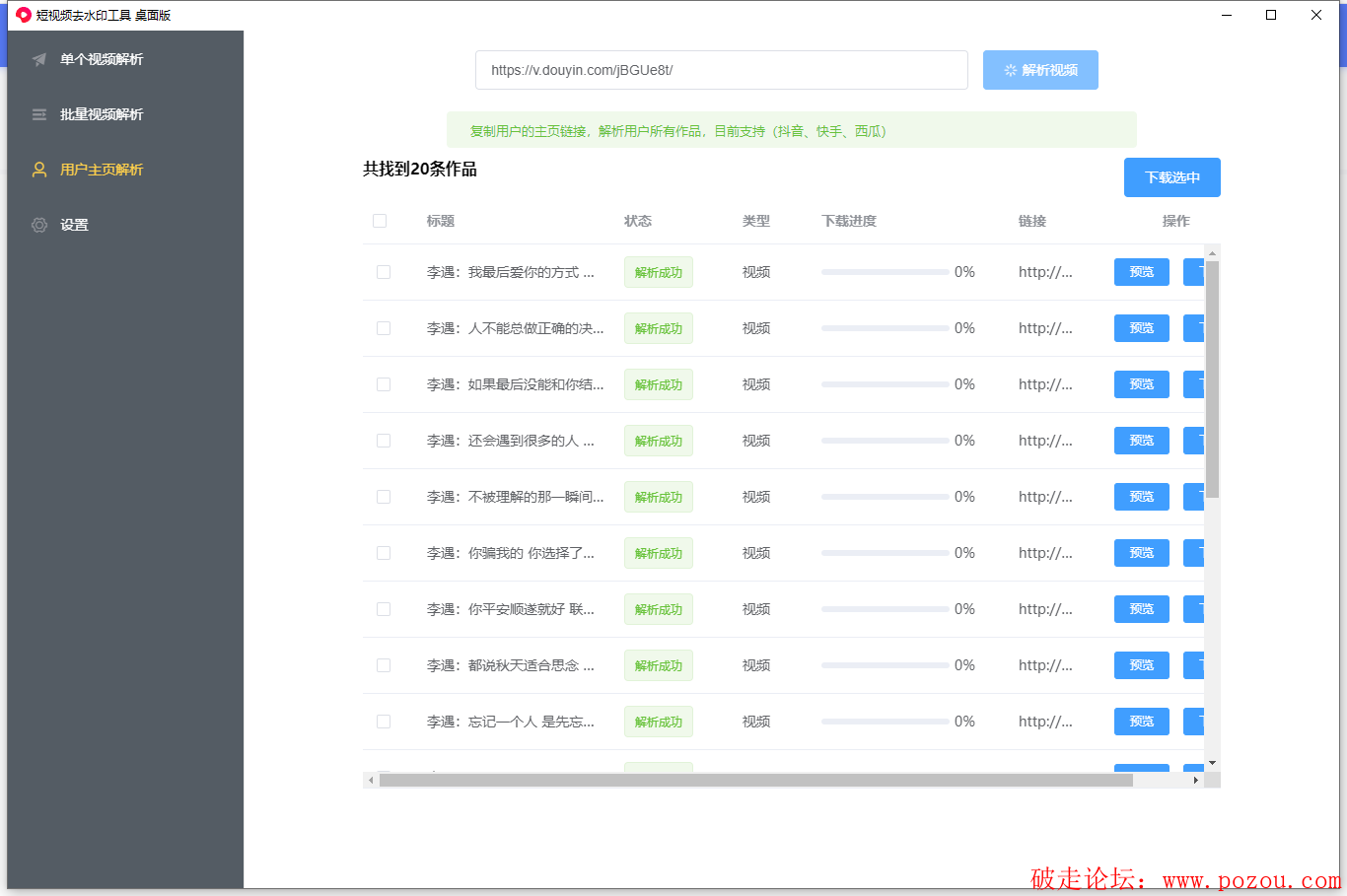Click progress bar of 我最后爱你的方式 row
The image size is (1347, 896).
pos(886,272)
